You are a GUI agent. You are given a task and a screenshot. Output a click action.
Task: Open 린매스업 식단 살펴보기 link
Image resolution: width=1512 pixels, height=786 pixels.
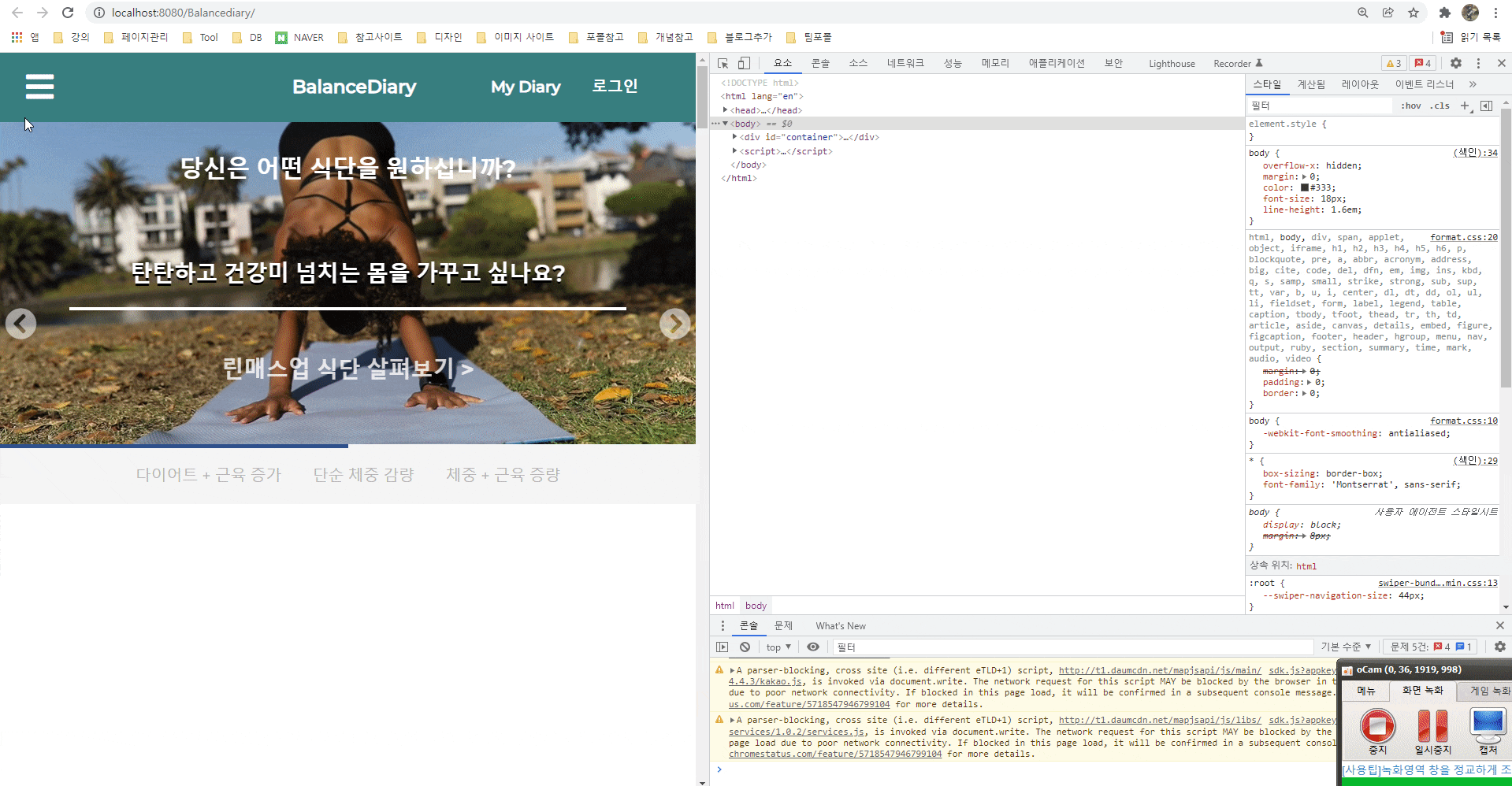tap(347, 368)
